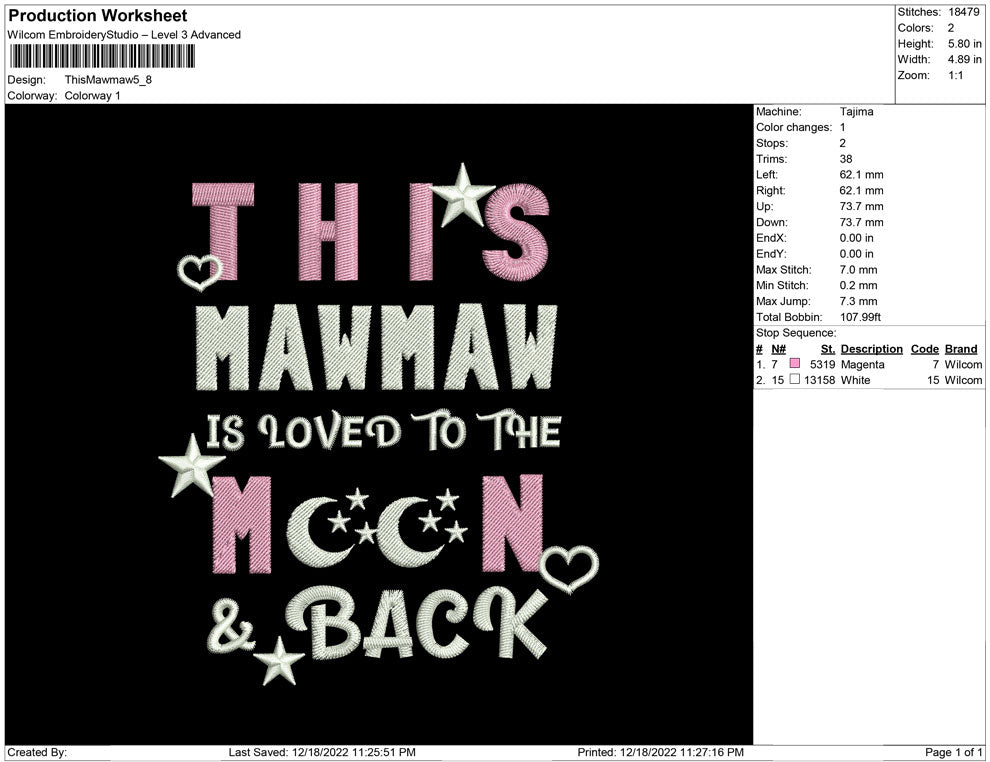Click the Code column header
Screen dimensions: 990x762
pyautogui.click(x=924, y=349)
